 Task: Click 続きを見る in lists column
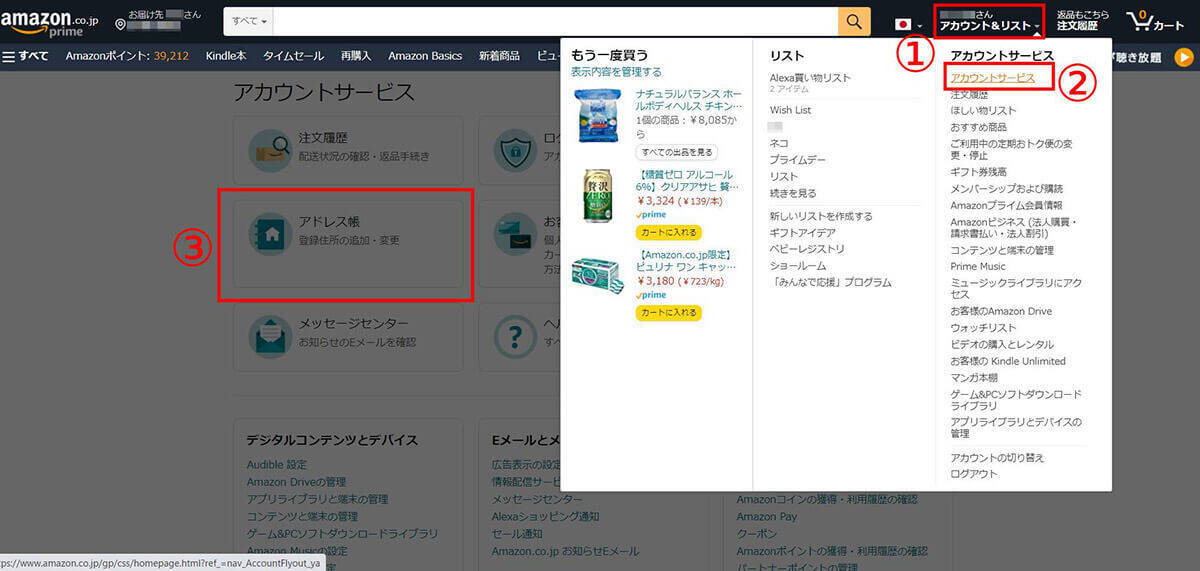(x=793, y=193)
